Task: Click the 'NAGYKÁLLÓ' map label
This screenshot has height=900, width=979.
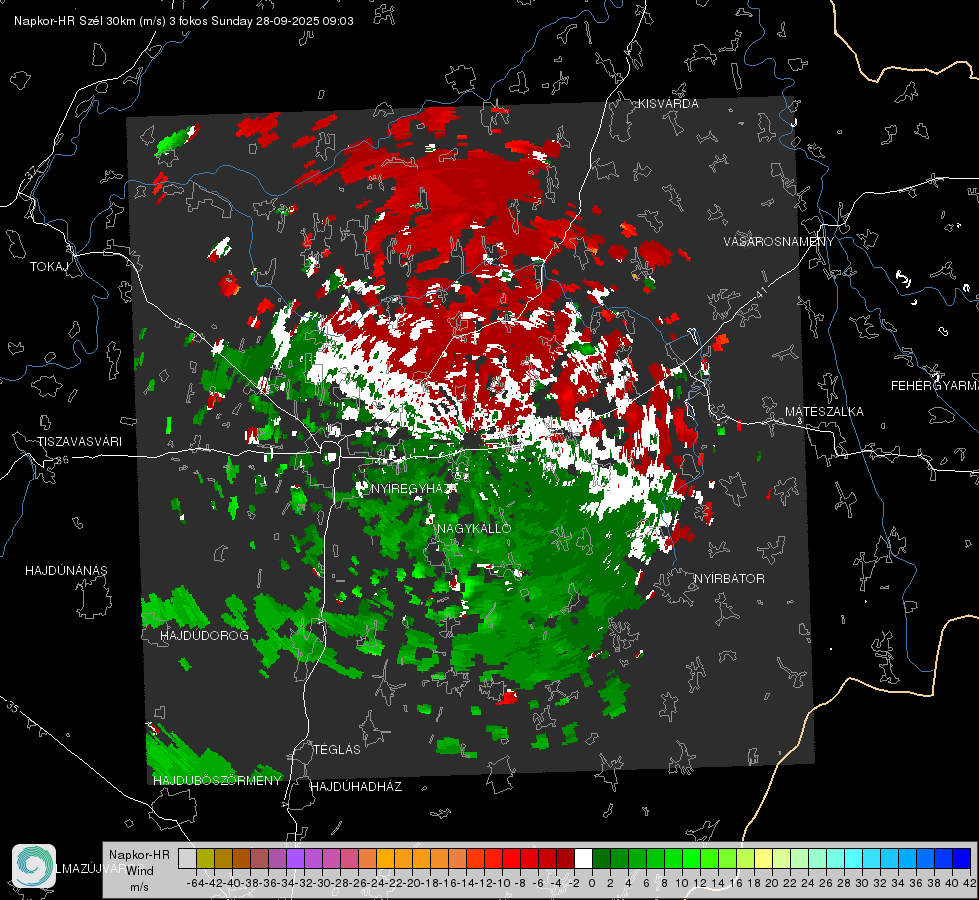Action: click(474, 528)
